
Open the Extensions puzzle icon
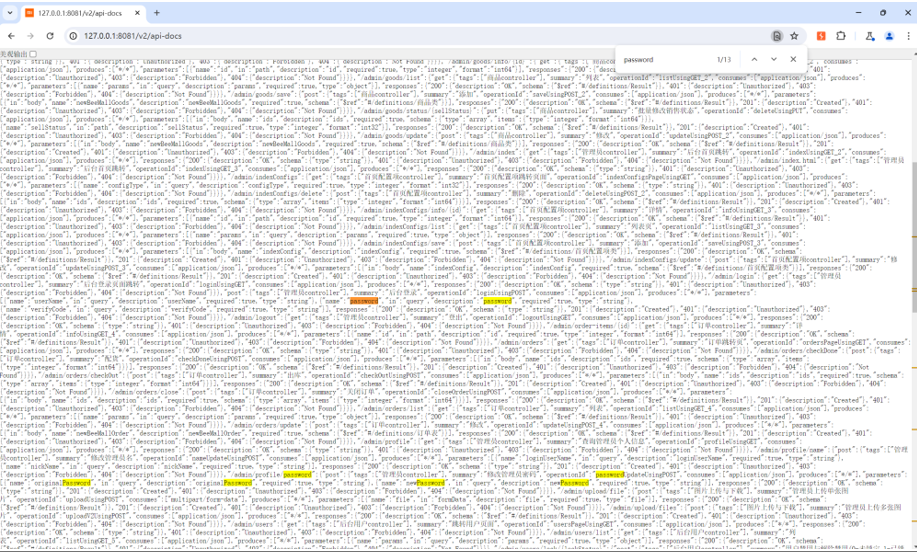(841, 36)
